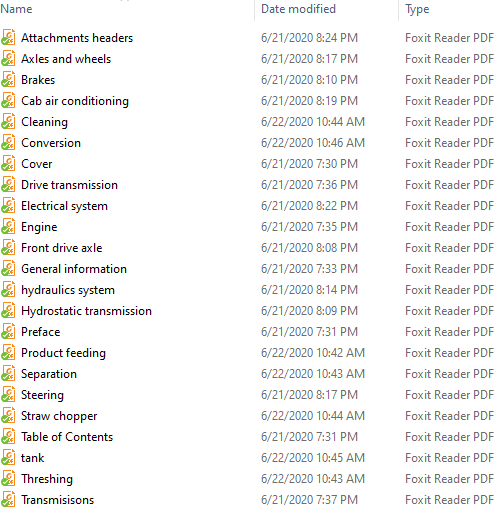
Task: Select the Drive transmission file name
Action: (69, 185)
